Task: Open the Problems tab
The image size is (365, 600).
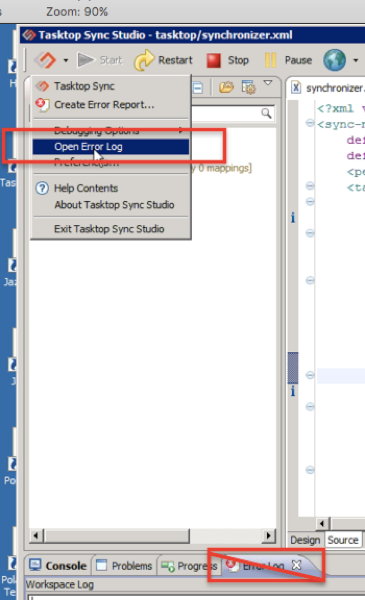Action: [x=124, y=566]
